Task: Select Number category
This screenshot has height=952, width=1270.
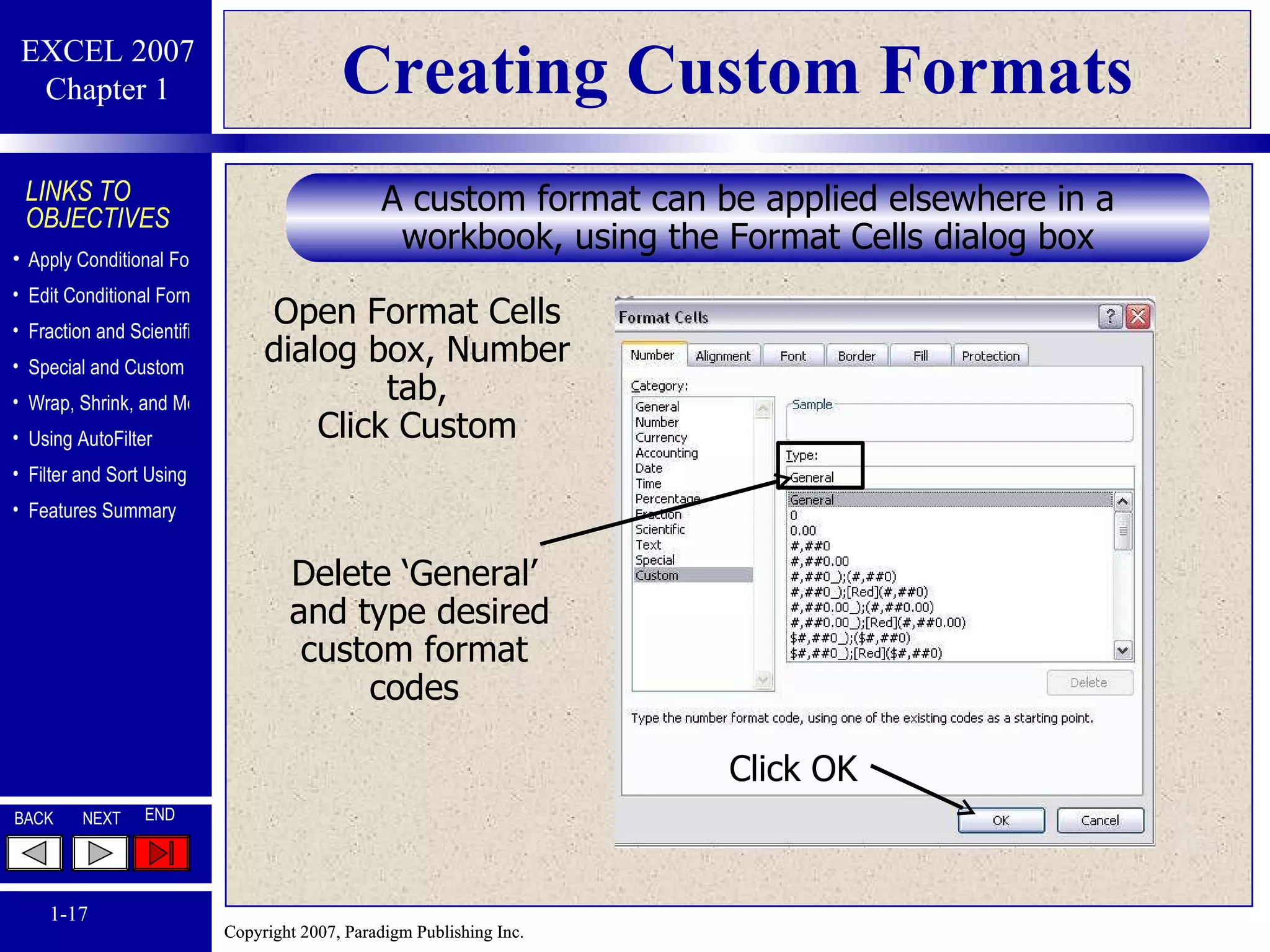Action: [x=657, y=422]
